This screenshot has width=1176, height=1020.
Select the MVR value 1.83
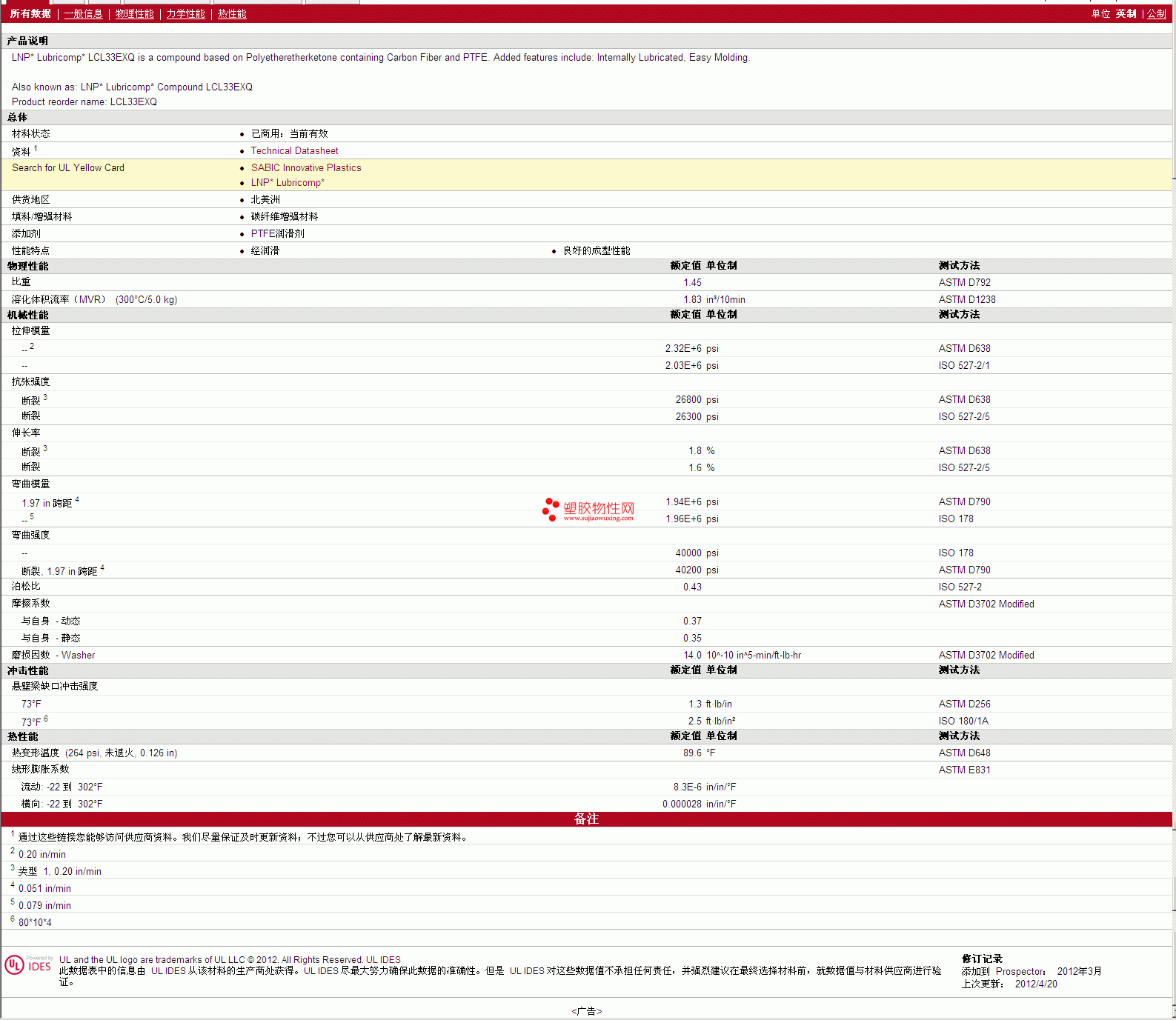(692, 299)
